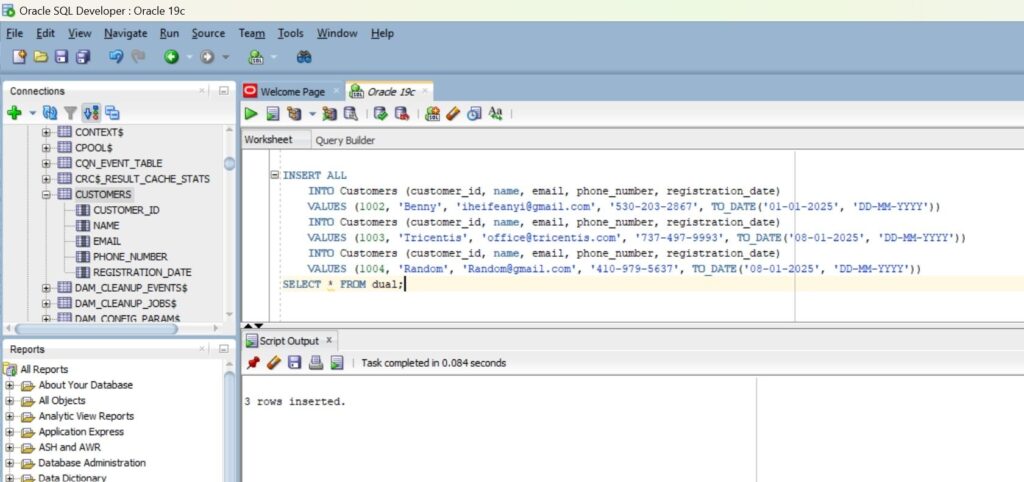1024x482 pixels.
Task: Collapse the CUSTOMERS table node
Action: pyautogui.click(x=47, y=194)
